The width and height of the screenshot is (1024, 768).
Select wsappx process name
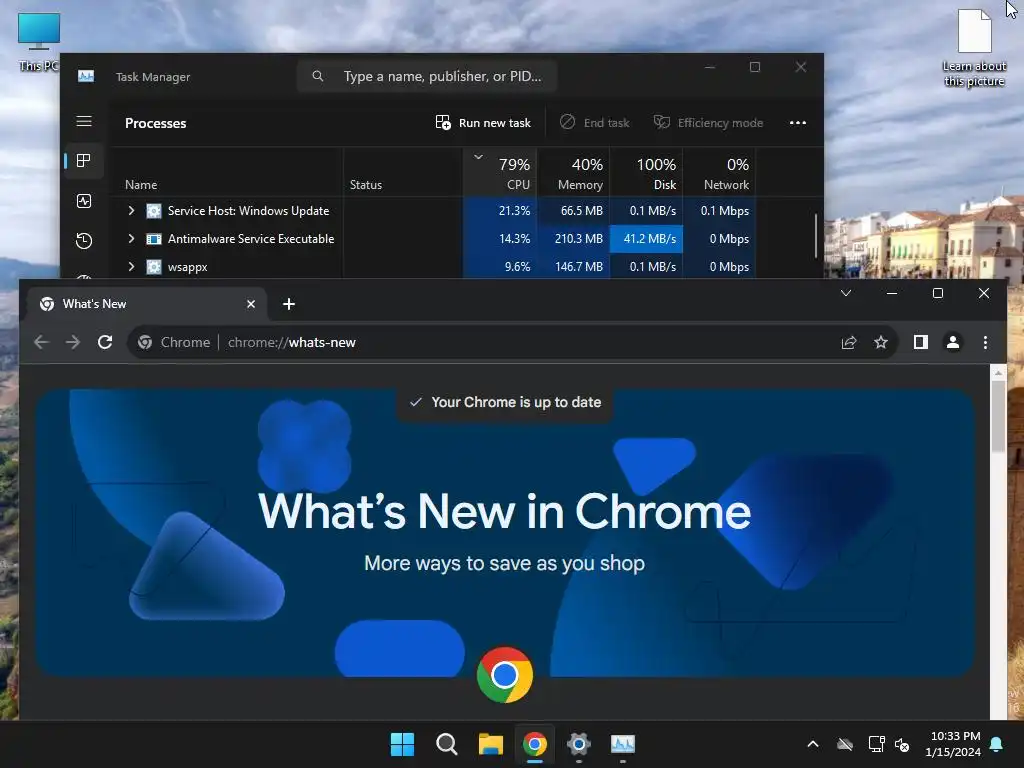[x=187, y=267]
